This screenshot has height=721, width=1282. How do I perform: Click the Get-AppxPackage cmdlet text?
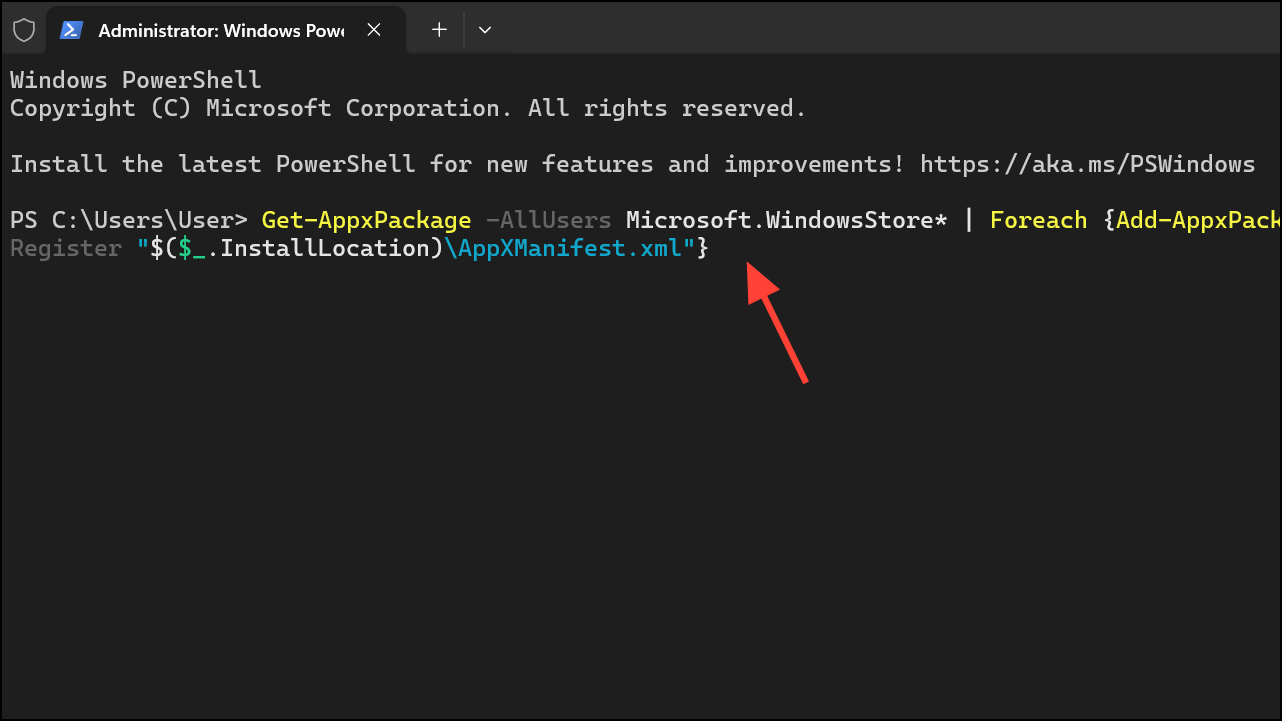(366, 219)
